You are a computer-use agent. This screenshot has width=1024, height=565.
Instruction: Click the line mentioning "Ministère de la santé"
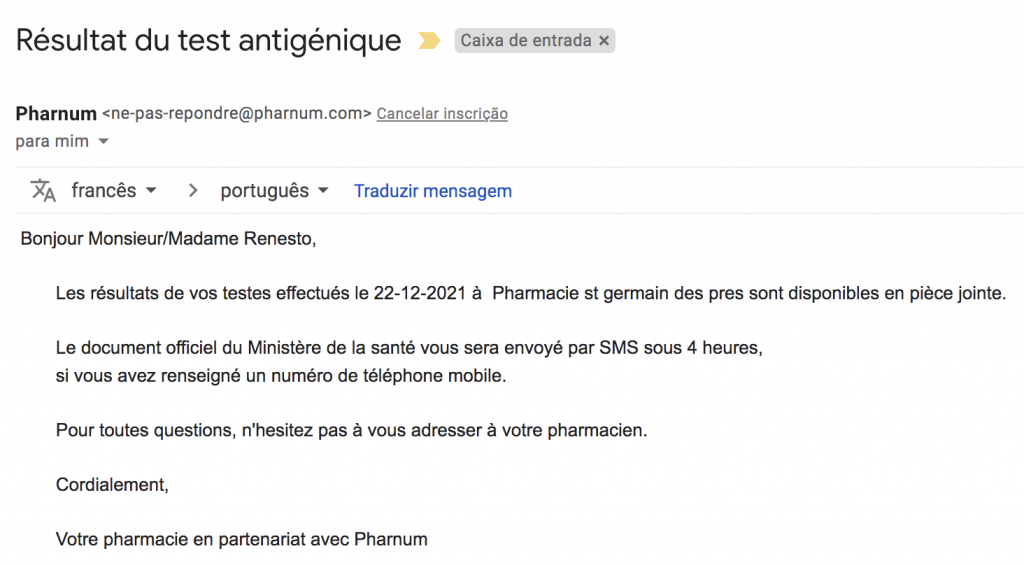point(408,349)
